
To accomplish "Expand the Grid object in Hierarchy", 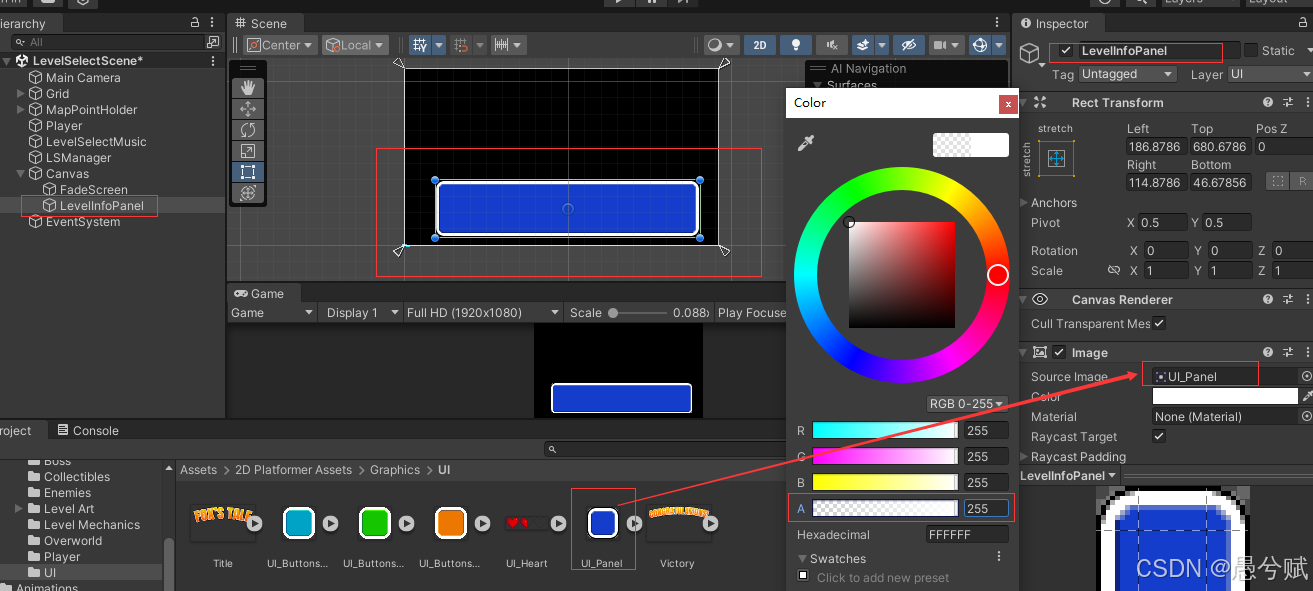I will pyautogui.click(x=22, y=94).
